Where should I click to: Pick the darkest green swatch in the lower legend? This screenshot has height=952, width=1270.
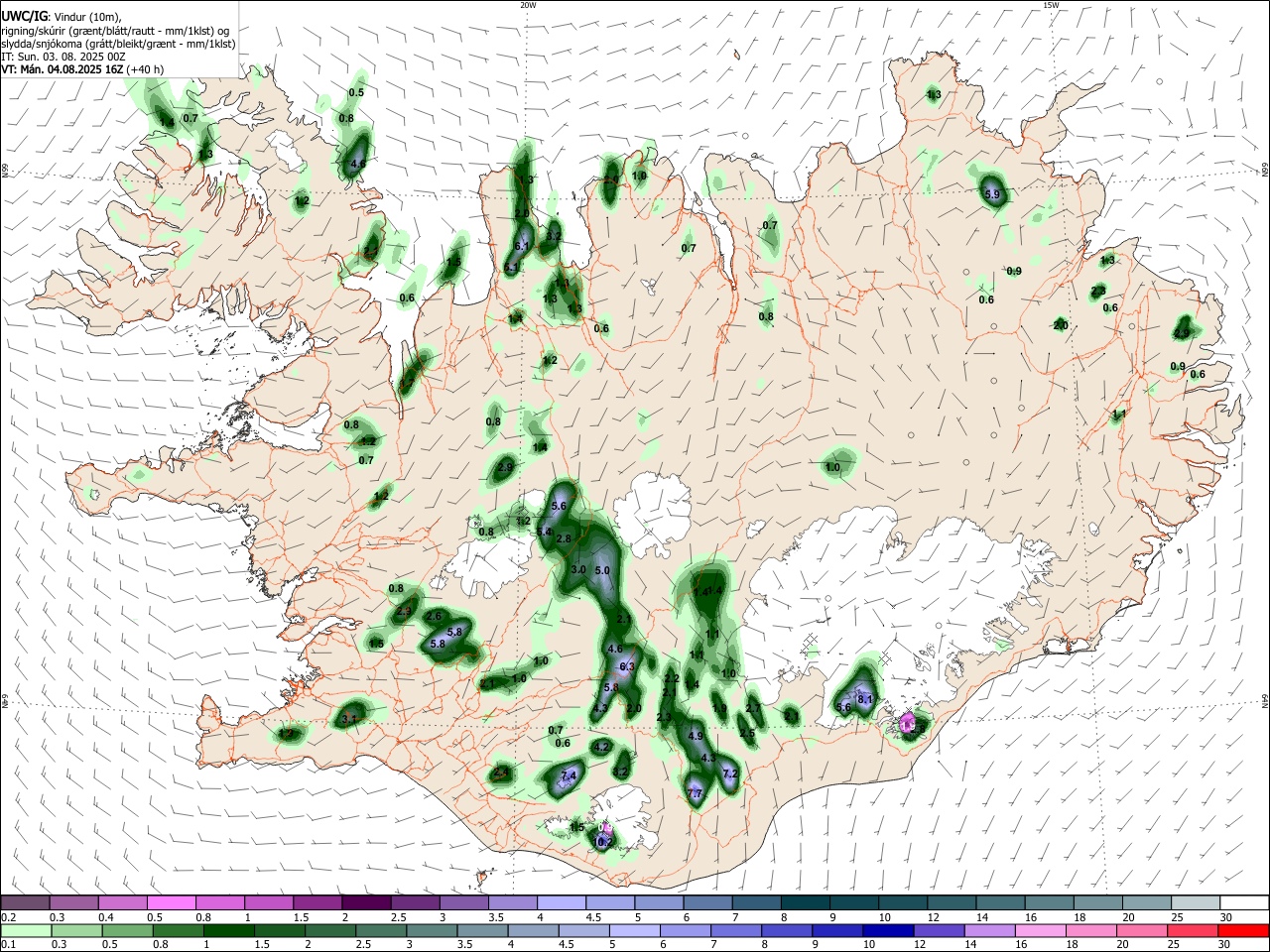coord(228,930)
